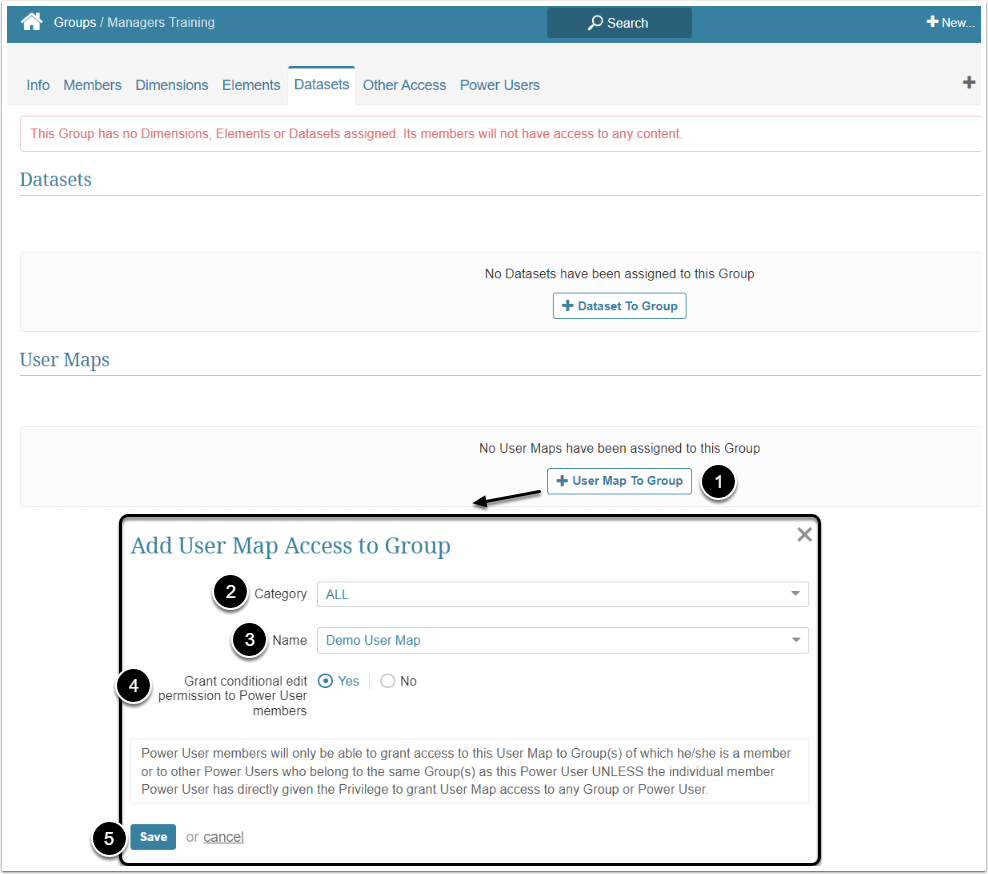
Task: Open the New... menu in header
Action: [x=950, y=22]
